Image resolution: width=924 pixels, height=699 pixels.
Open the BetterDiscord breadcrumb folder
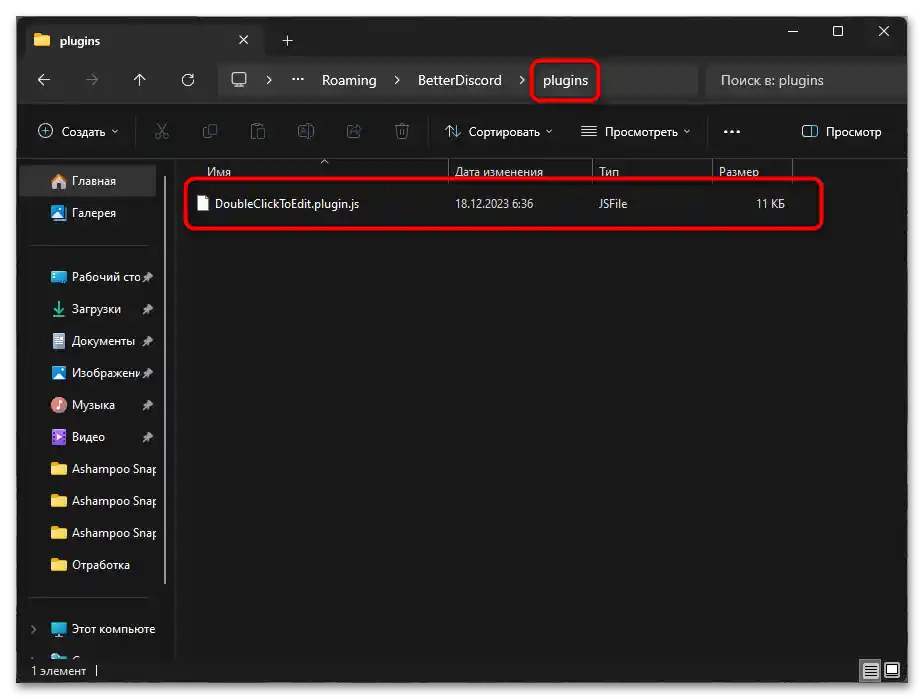point(460,80)
